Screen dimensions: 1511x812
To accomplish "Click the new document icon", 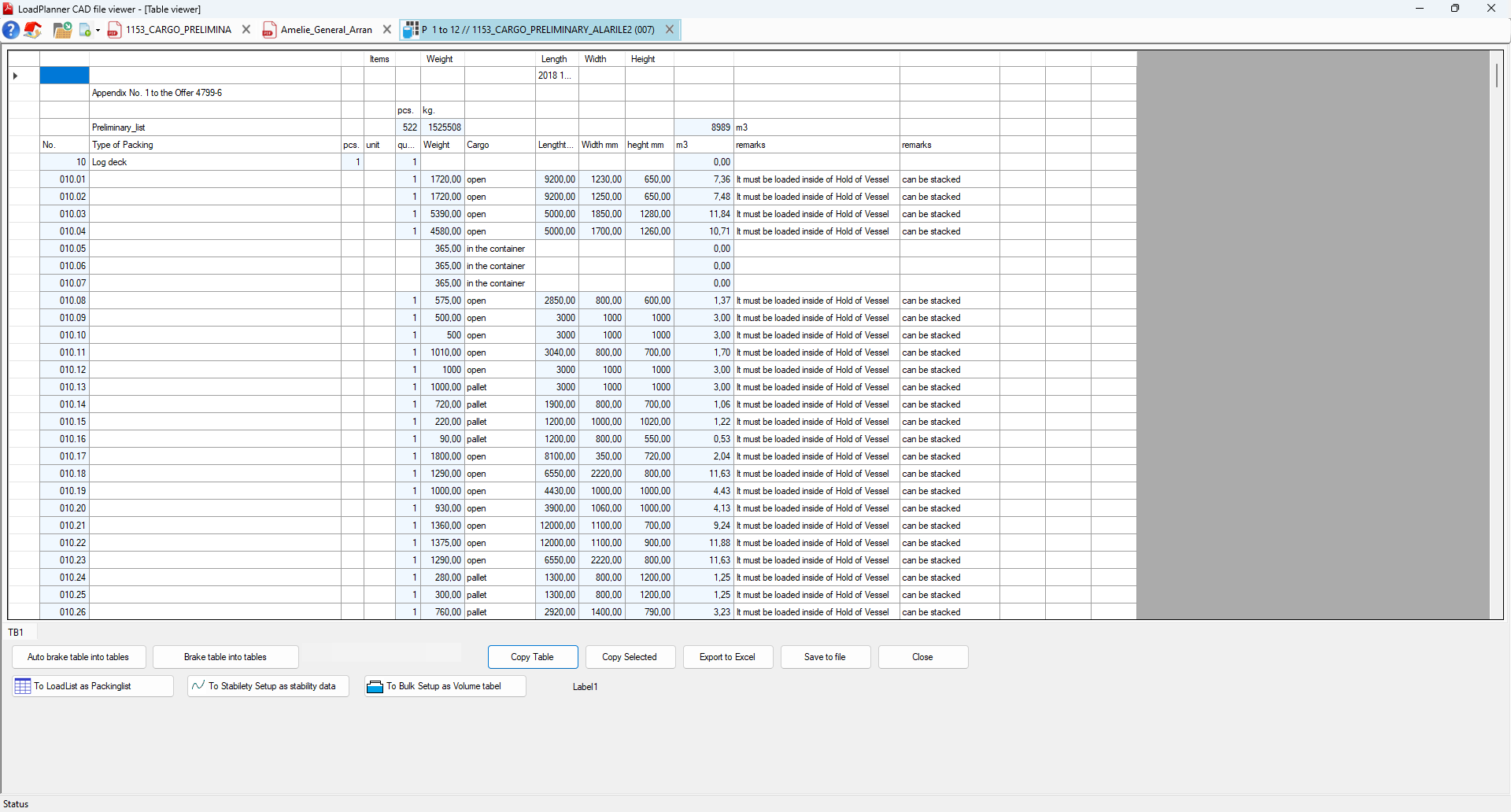I will (85, 30).
